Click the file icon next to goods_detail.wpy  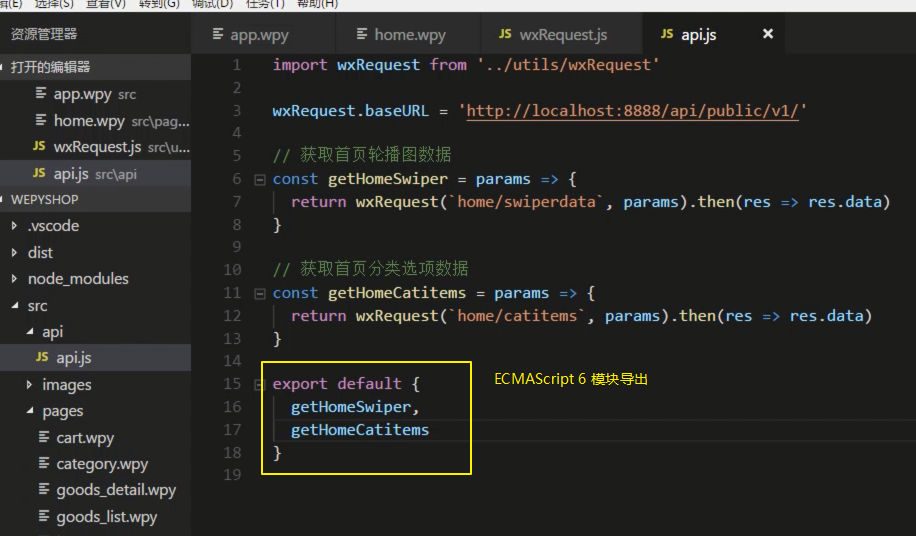coord(44,489)
